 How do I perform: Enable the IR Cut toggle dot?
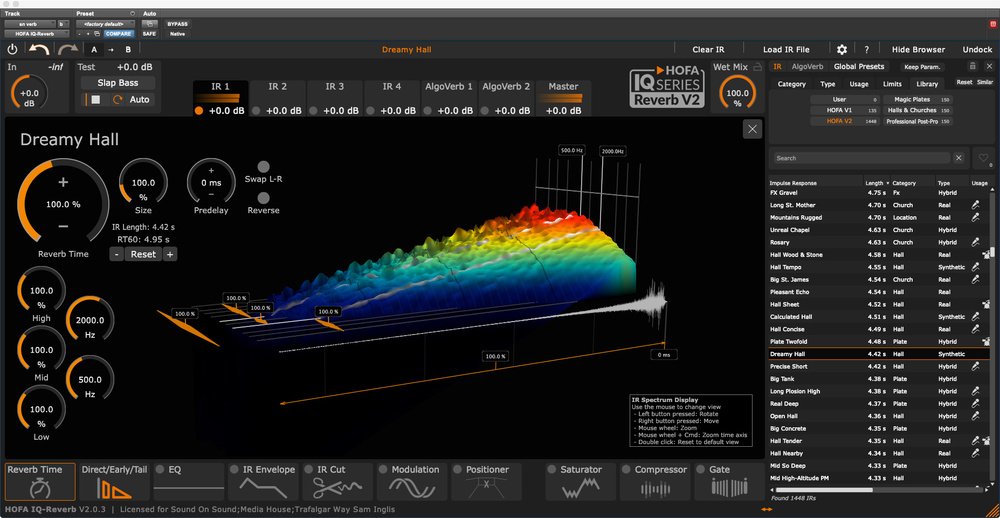click(308, 470)
